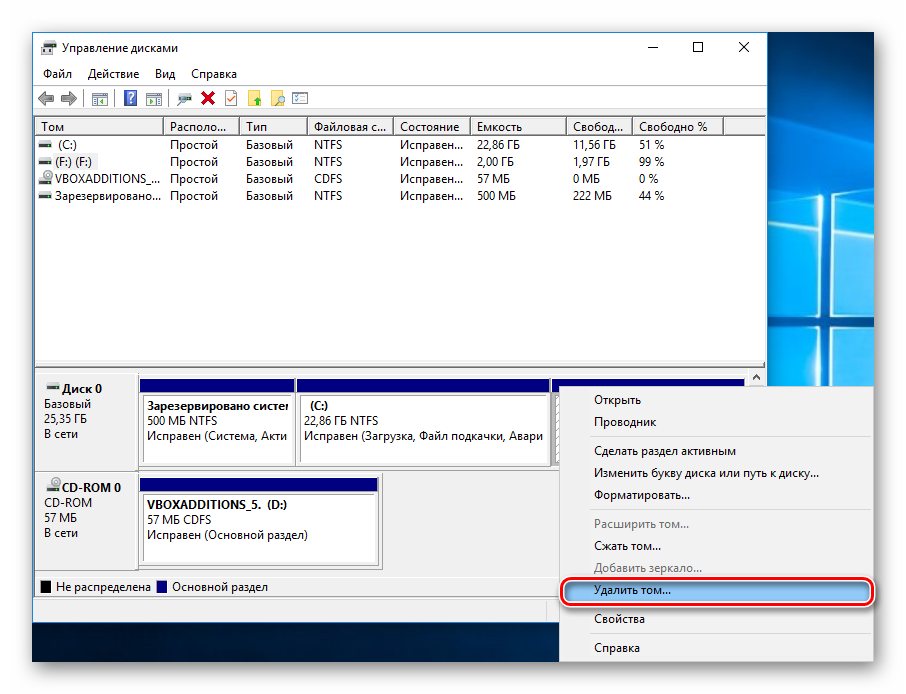Select the (C:) partition block on Disk 0
The width and height of the screenshot is (906, 694).
tap(424, 428)
